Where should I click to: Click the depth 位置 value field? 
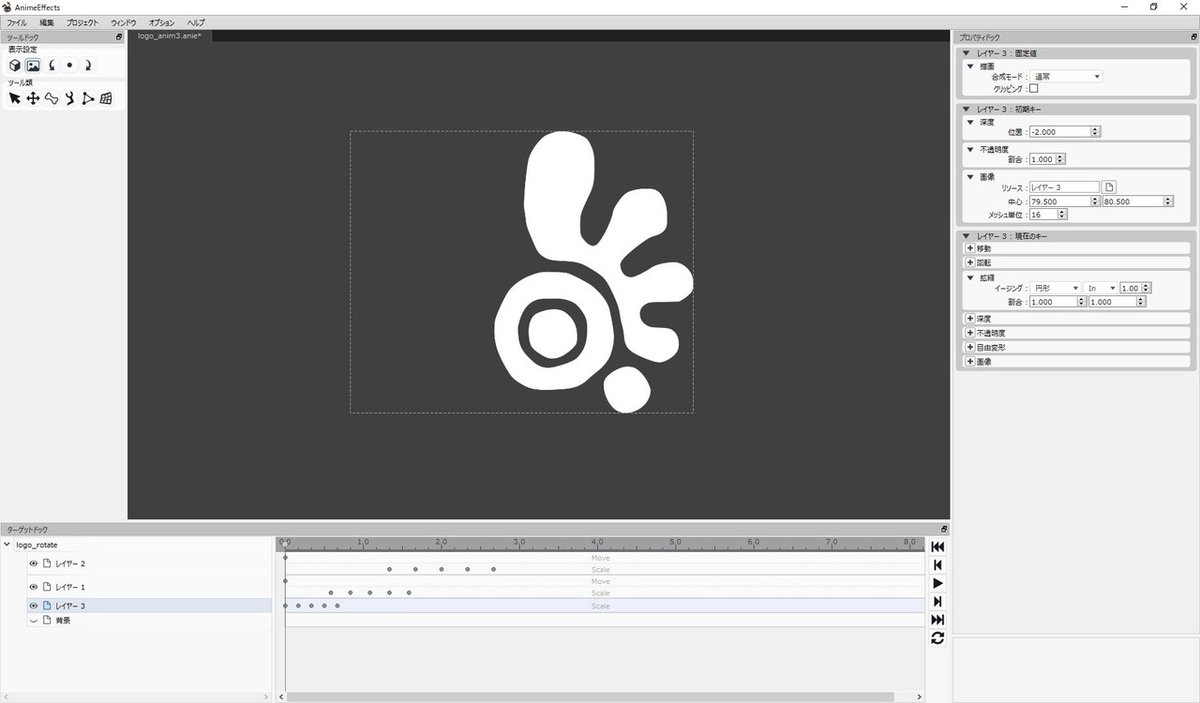coord(1065,131)
